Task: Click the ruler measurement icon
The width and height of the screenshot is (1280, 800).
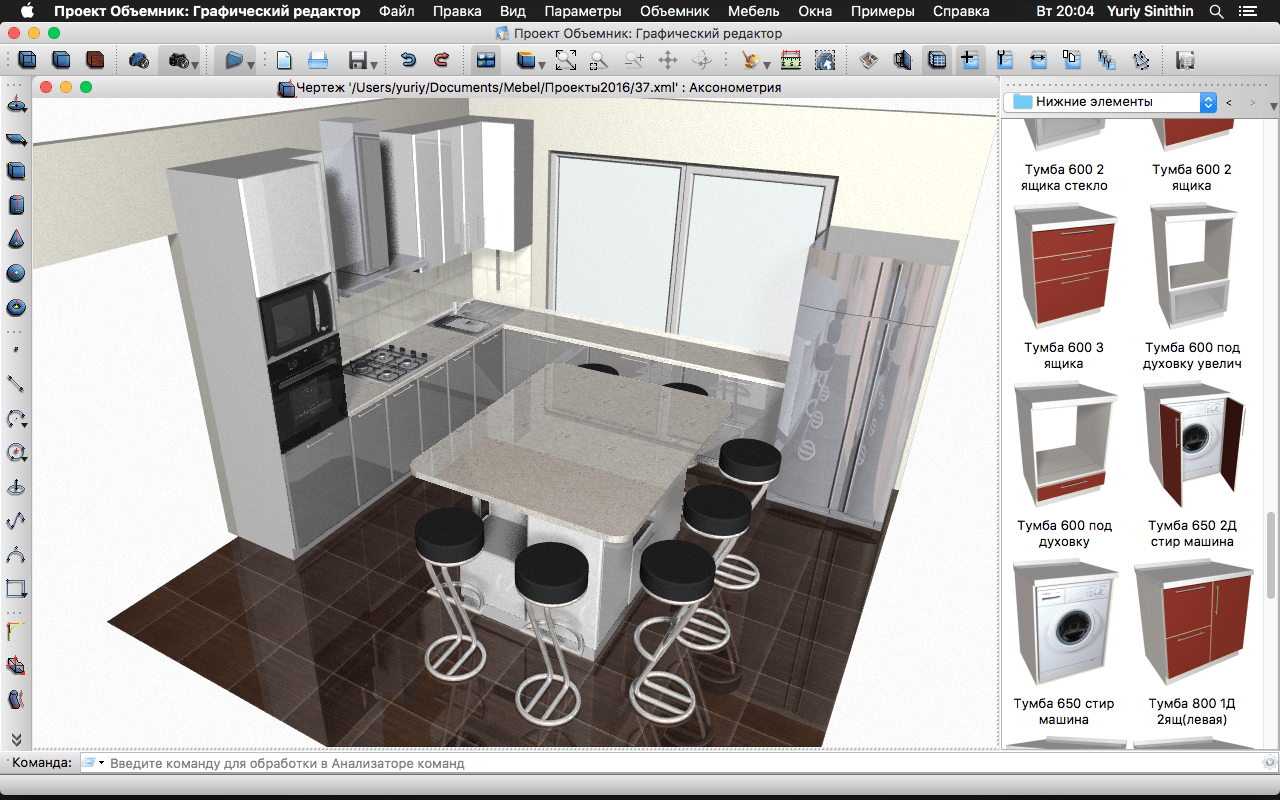Action: pyautogui.click(x=790, y=60)
